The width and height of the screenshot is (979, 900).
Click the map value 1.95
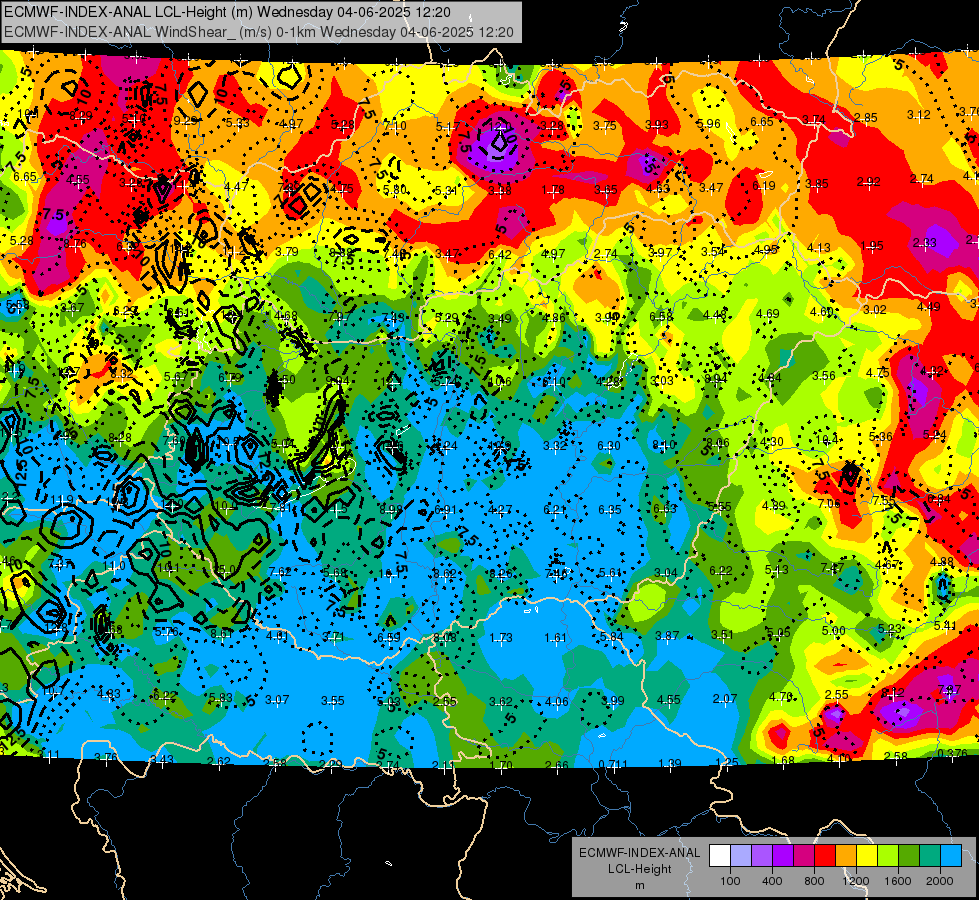tap(872, 245)
